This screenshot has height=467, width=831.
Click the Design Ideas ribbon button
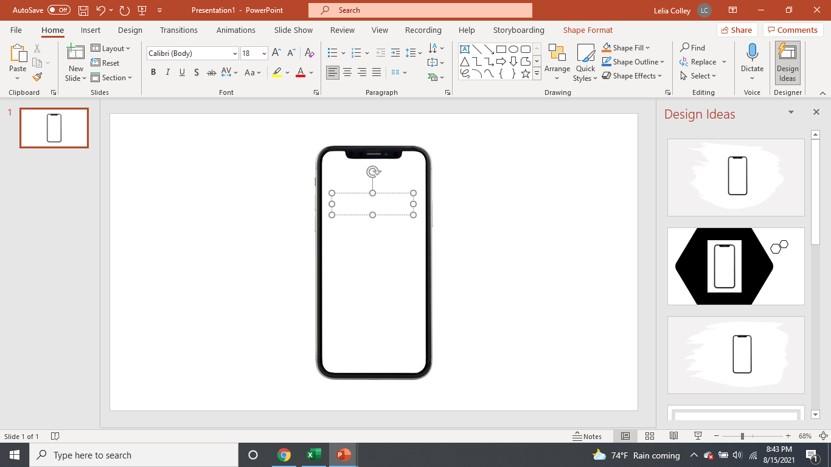pos(787,62)
